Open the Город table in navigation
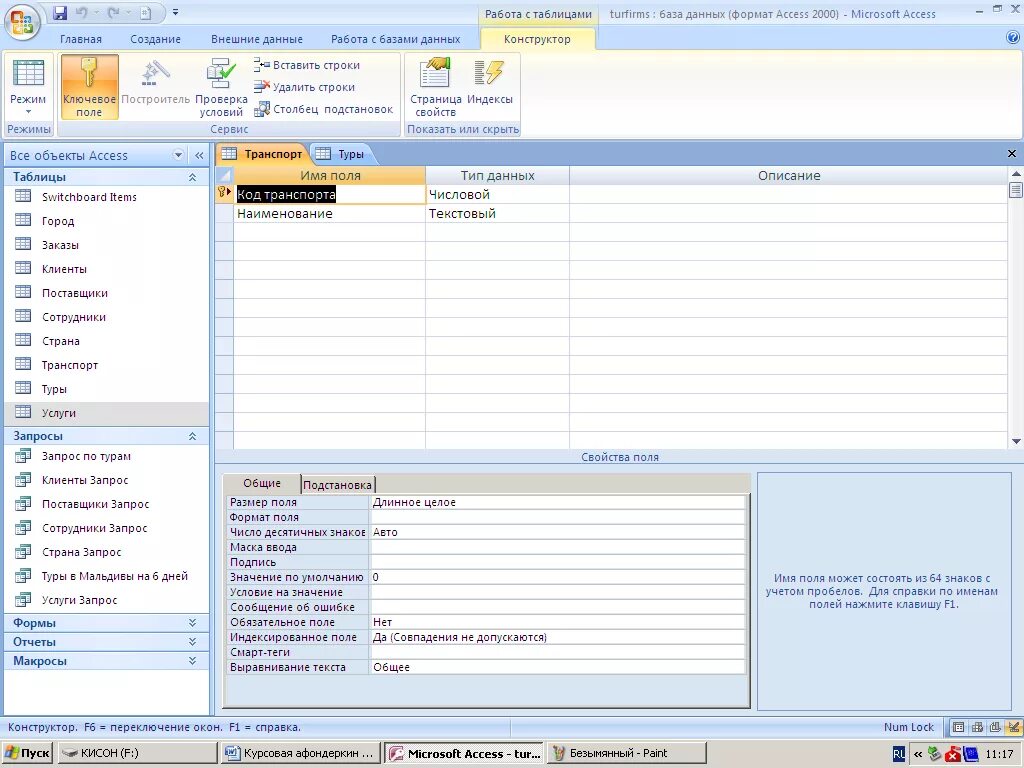Screen dimensions: 1024x768 click(57, 221)
